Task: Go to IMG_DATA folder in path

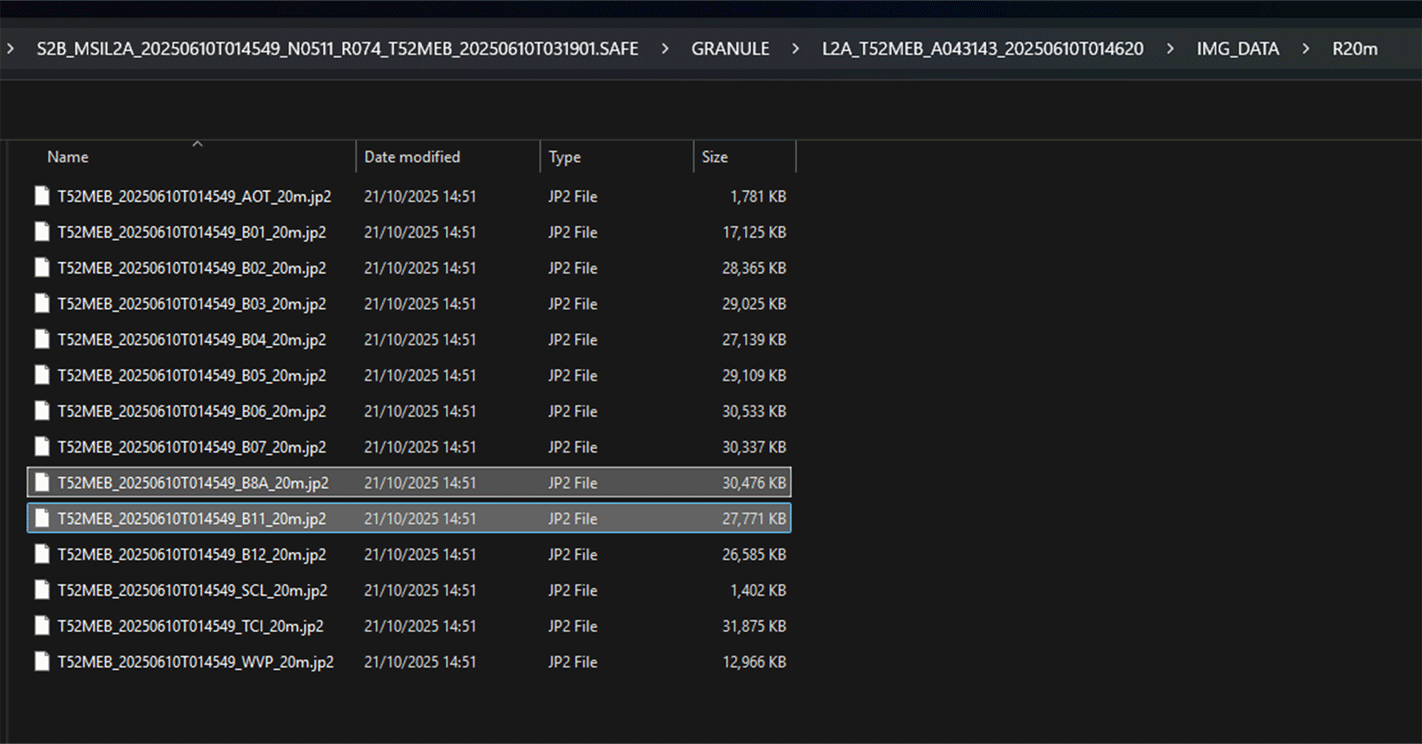Action: click(1237, 49)
